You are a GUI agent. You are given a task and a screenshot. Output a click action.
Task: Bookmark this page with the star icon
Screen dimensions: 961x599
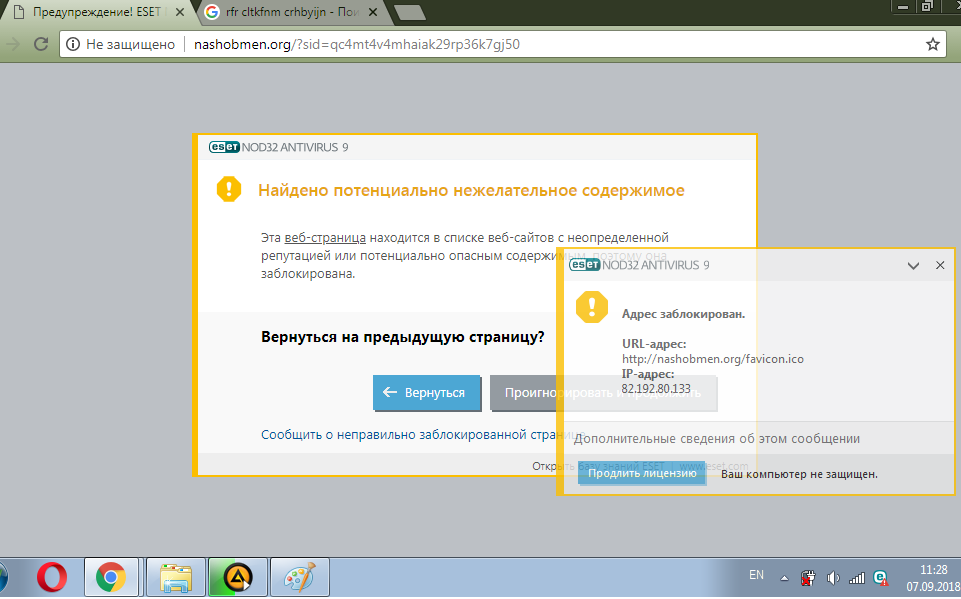pyautogui.click(x=932, y=44)
